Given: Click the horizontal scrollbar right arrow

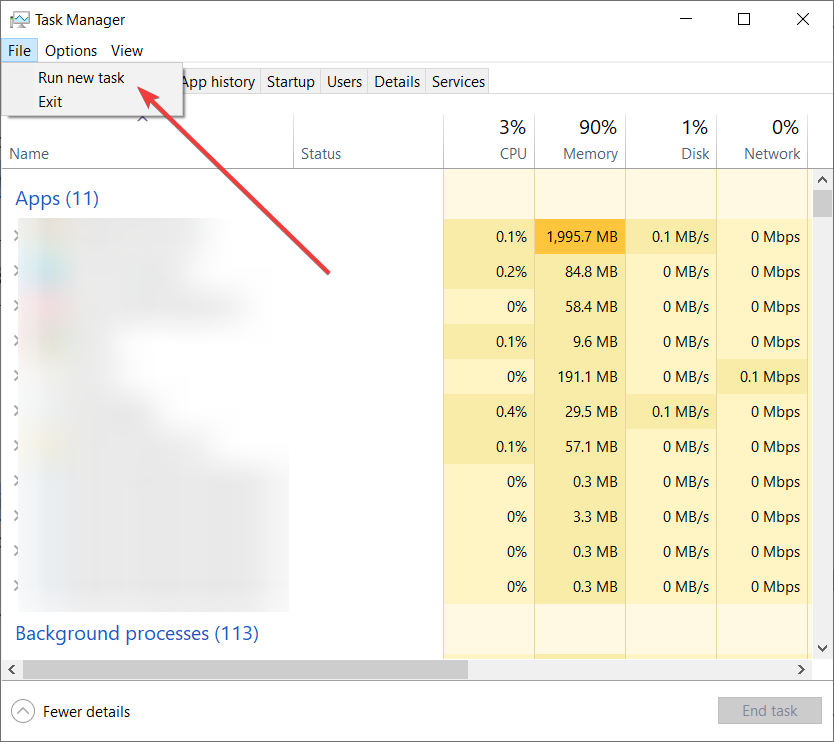Looking at the screenshot, I should (x=801, y=669).
